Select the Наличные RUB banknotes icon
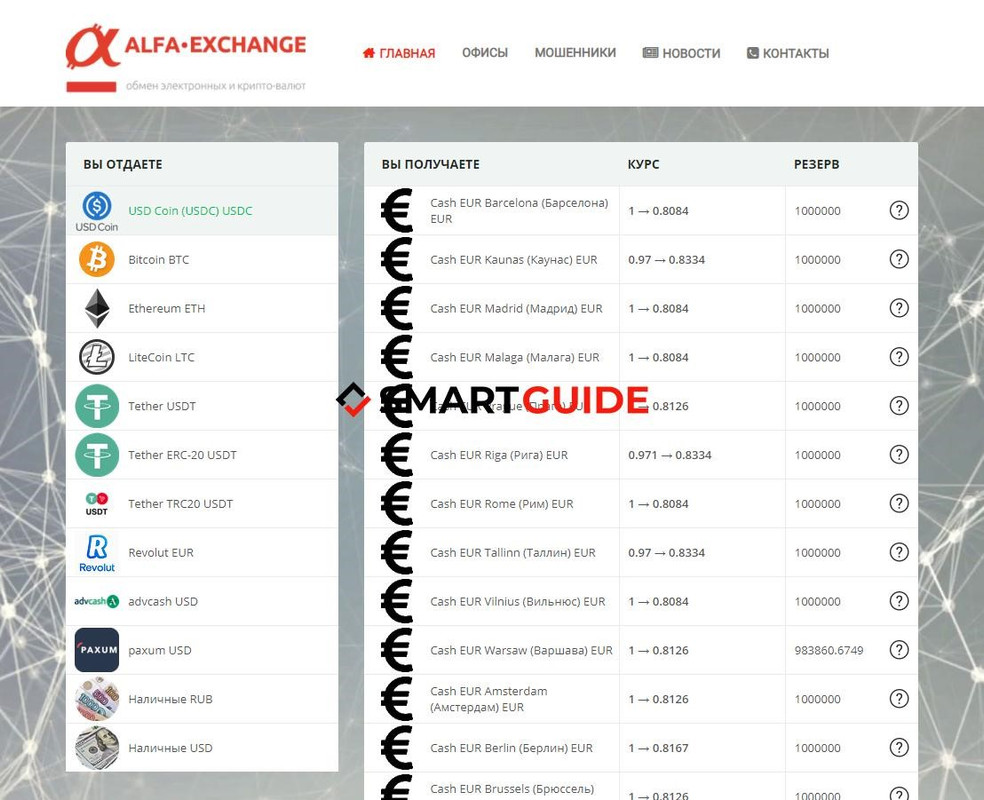 97,699
